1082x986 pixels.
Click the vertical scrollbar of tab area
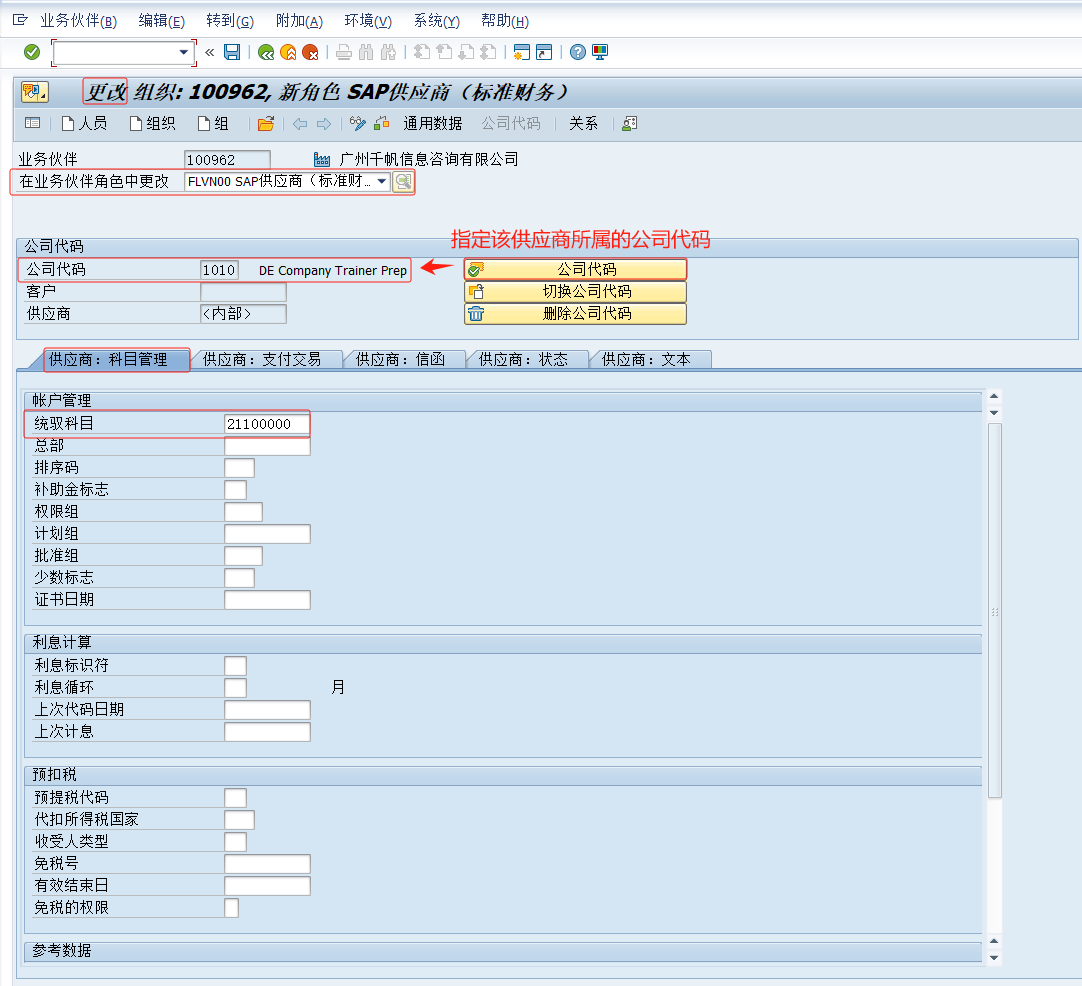point(994,611)
